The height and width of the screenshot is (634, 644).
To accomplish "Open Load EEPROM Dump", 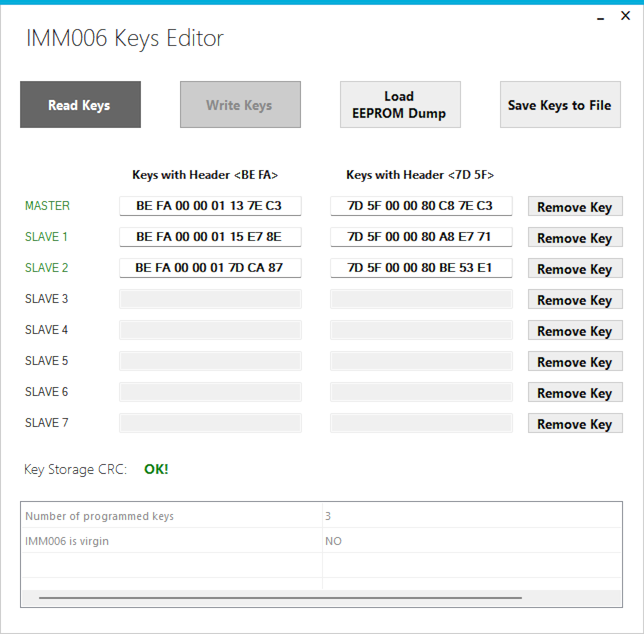I will (x=400, y=104).
